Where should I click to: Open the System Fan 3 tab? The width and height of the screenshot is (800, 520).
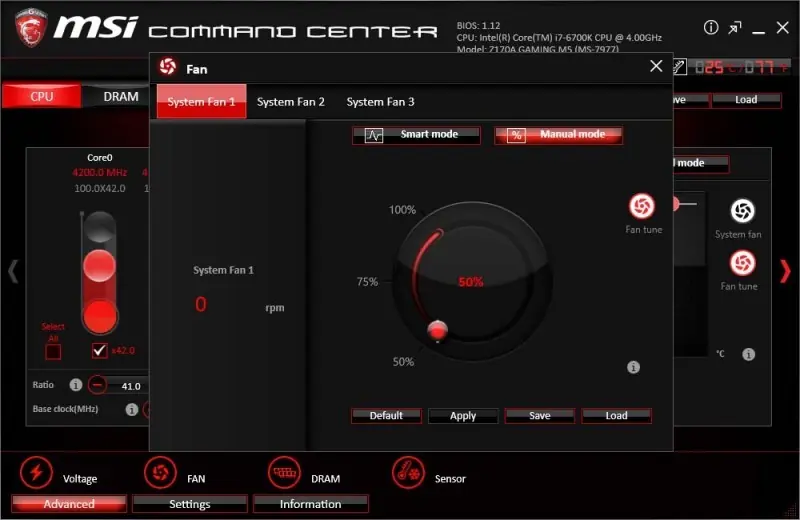(381, 102)
